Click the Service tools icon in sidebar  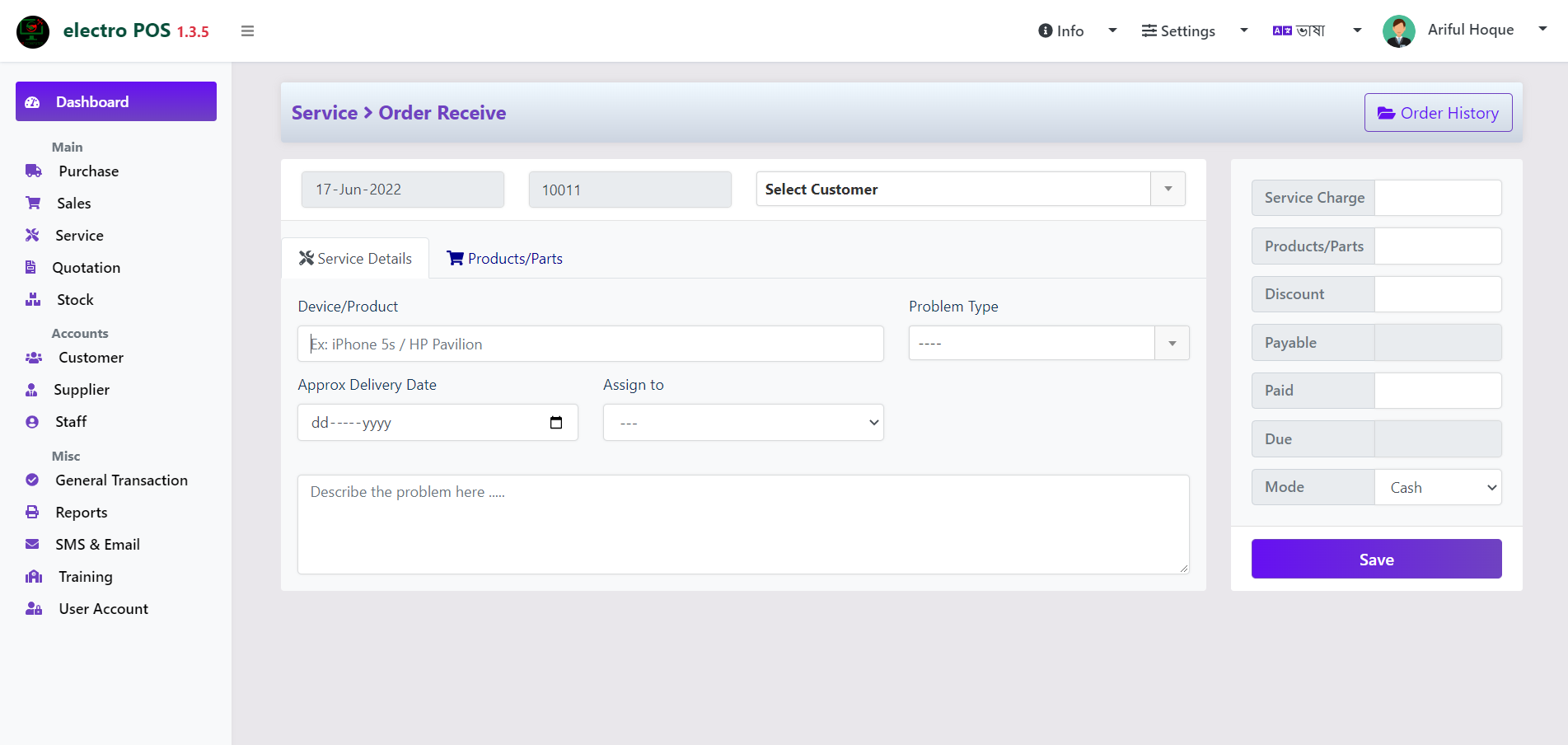tap(32, 235)
